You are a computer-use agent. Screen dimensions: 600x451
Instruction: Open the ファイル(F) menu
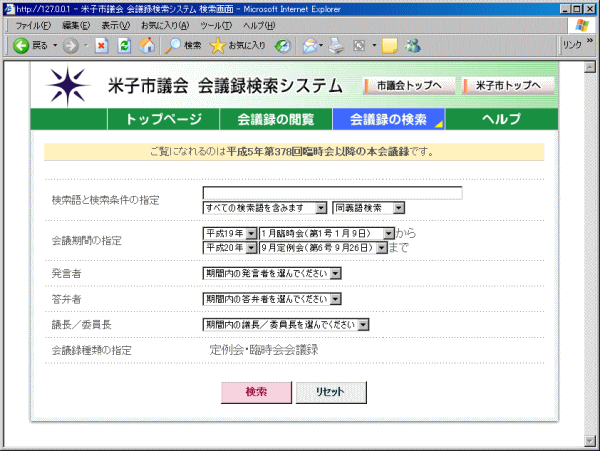coord(33,26)
